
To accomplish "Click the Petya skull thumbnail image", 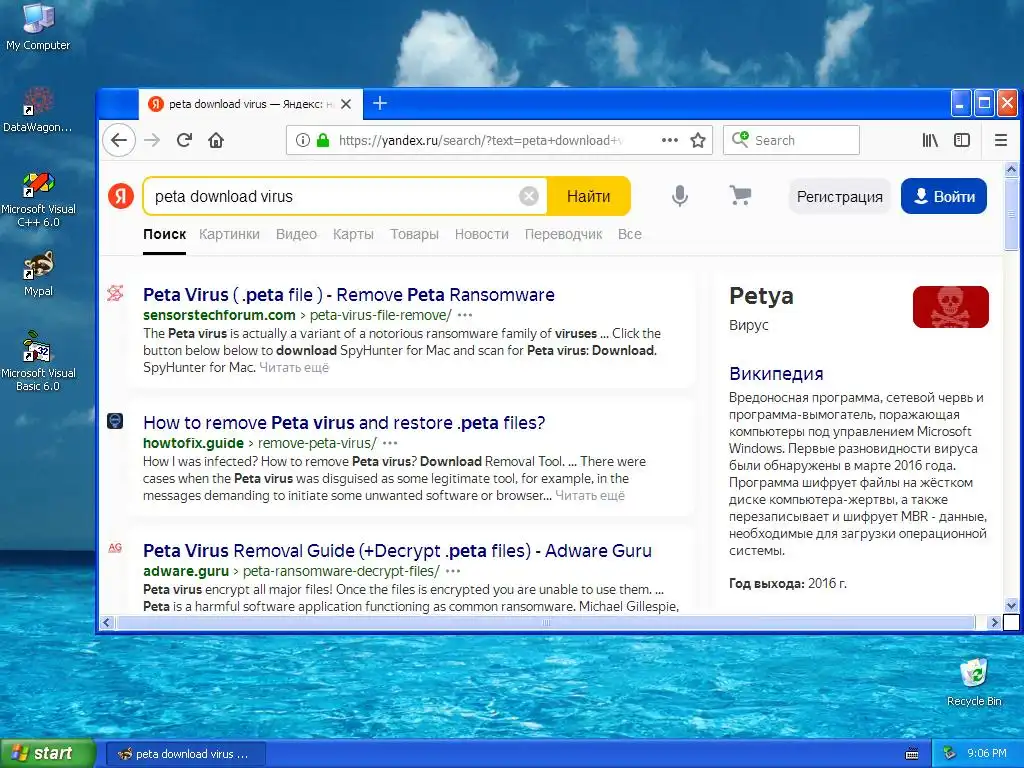I will point(950,306).
